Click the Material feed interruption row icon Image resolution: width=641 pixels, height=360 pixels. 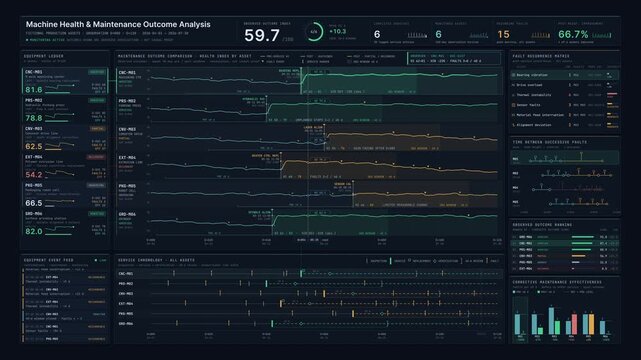tap(513, 115)
